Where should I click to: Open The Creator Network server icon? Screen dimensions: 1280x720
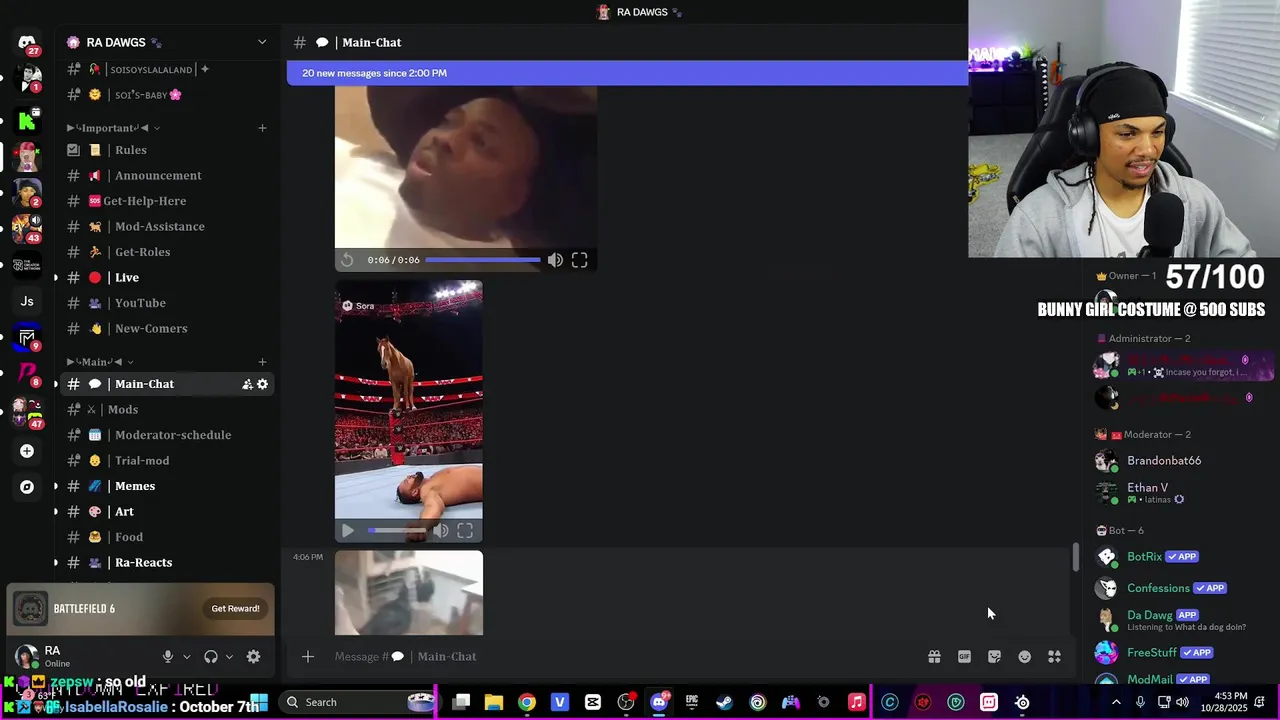tap(27, 265)
